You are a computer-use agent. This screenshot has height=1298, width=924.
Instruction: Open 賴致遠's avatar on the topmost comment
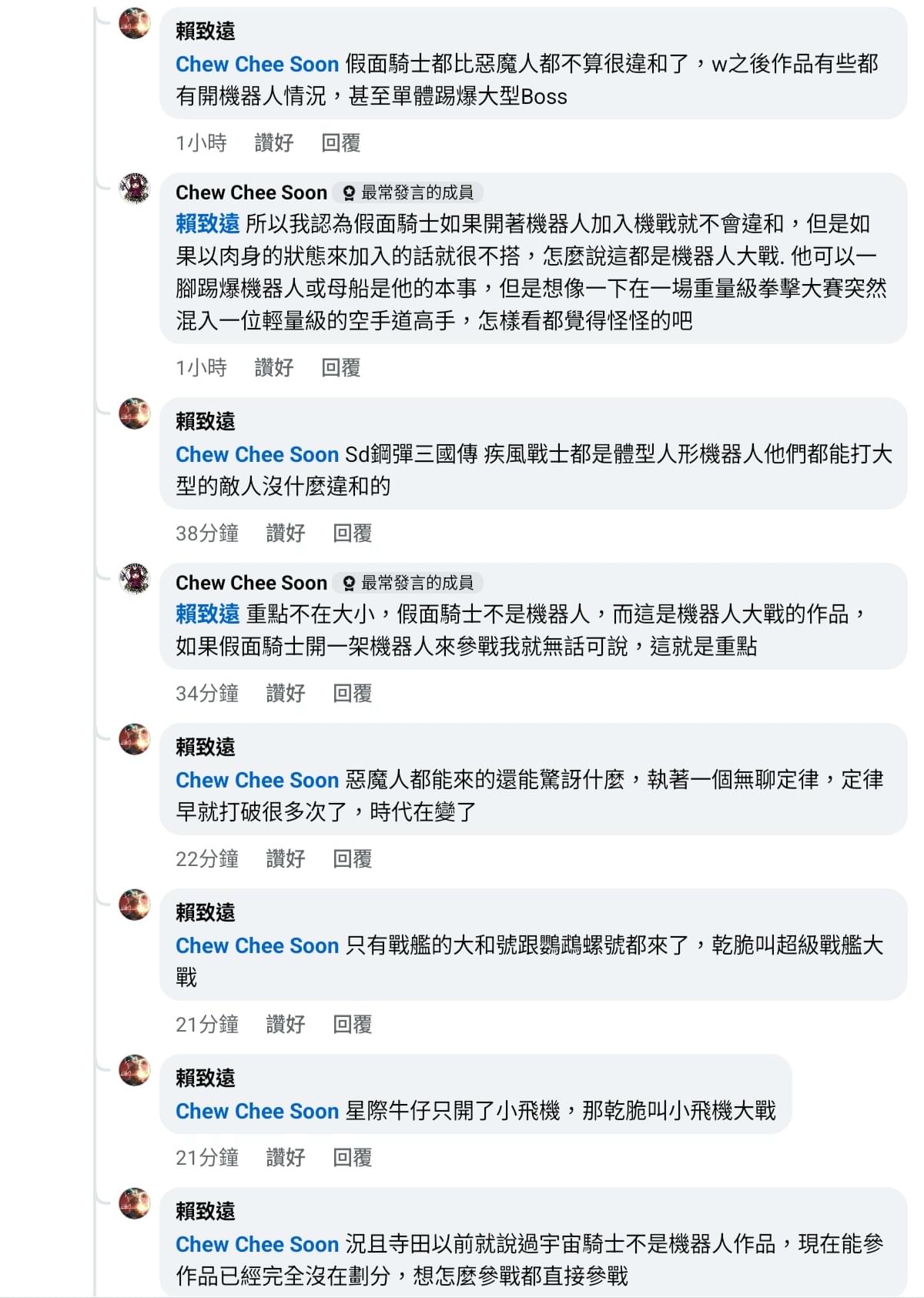[x=135, y=24]
